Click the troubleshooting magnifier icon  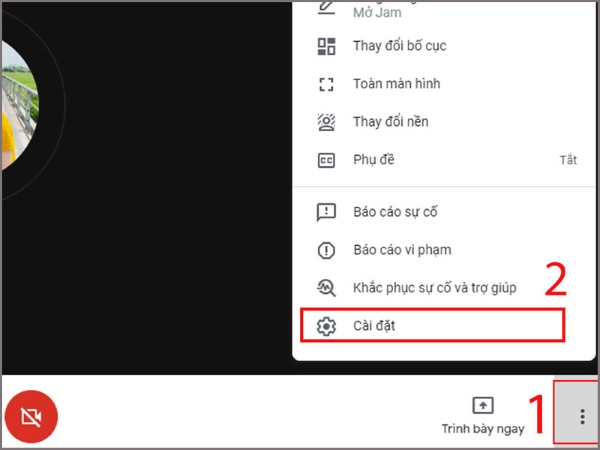point(327,288)
